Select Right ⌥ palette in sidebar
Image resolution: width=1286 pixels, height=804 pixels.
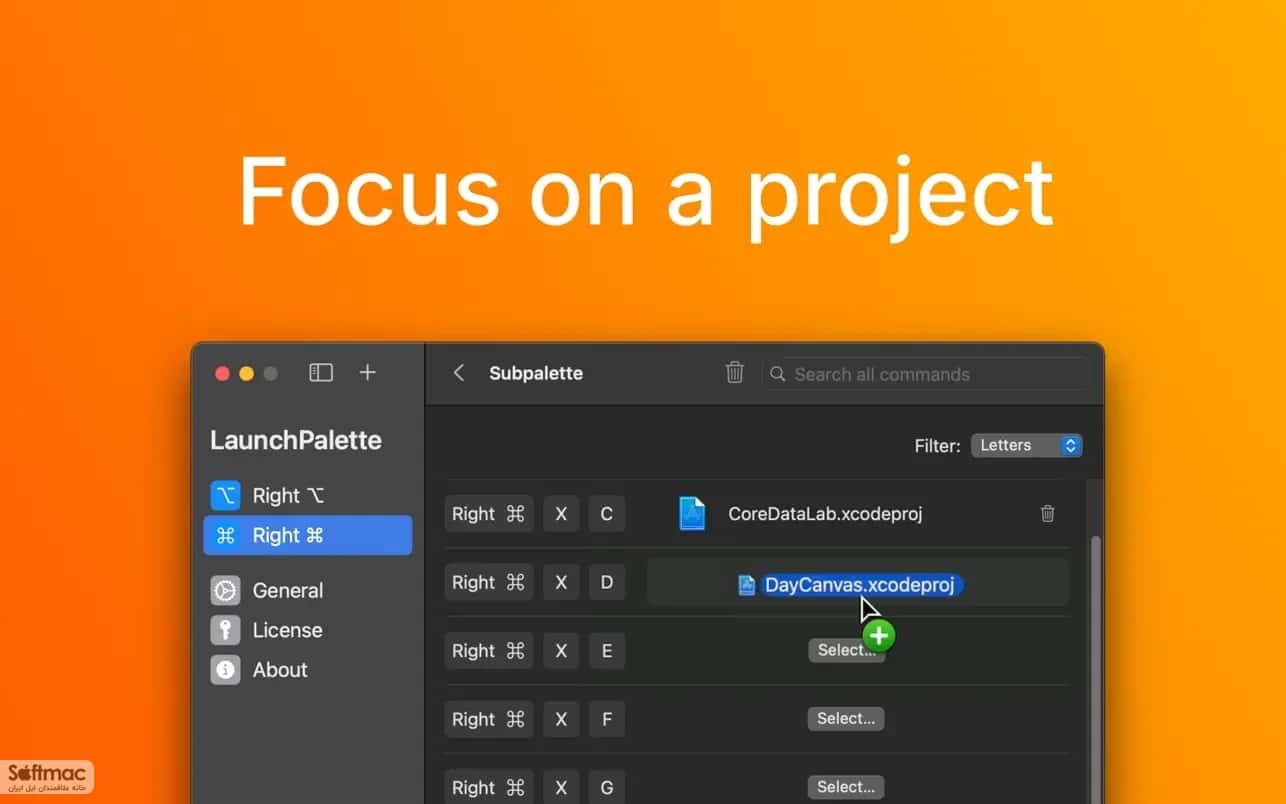307,495
